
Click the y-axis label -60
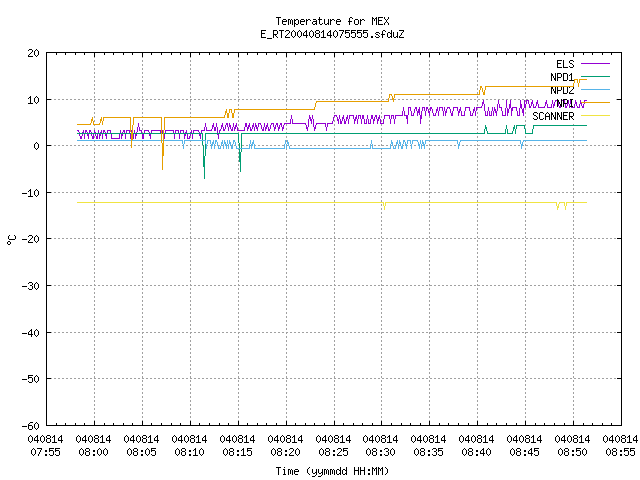[31, 426]
